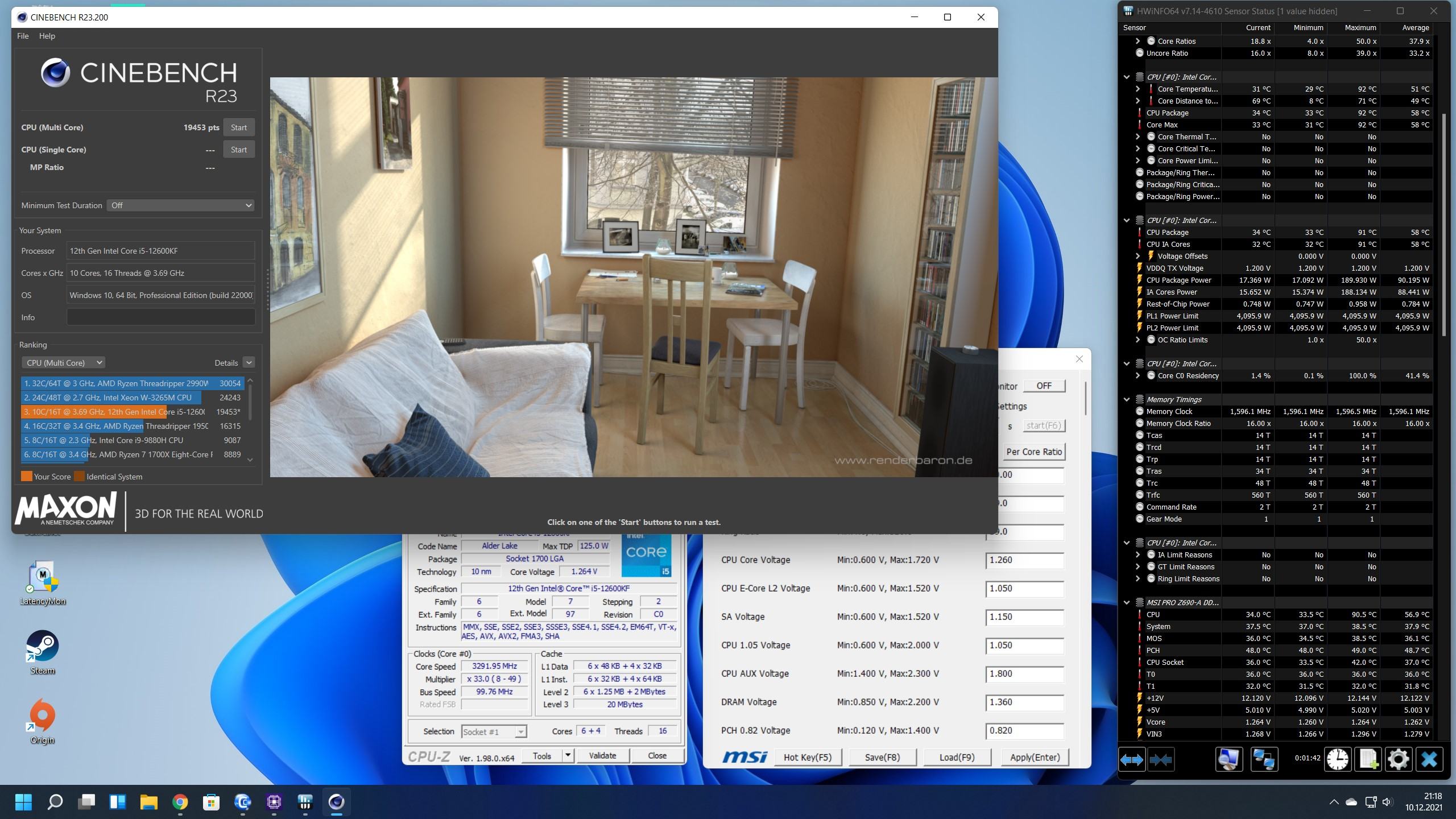Click CPU-Z Tools button
Screen dimensions: 1456x819
click(x=542, y=756)
